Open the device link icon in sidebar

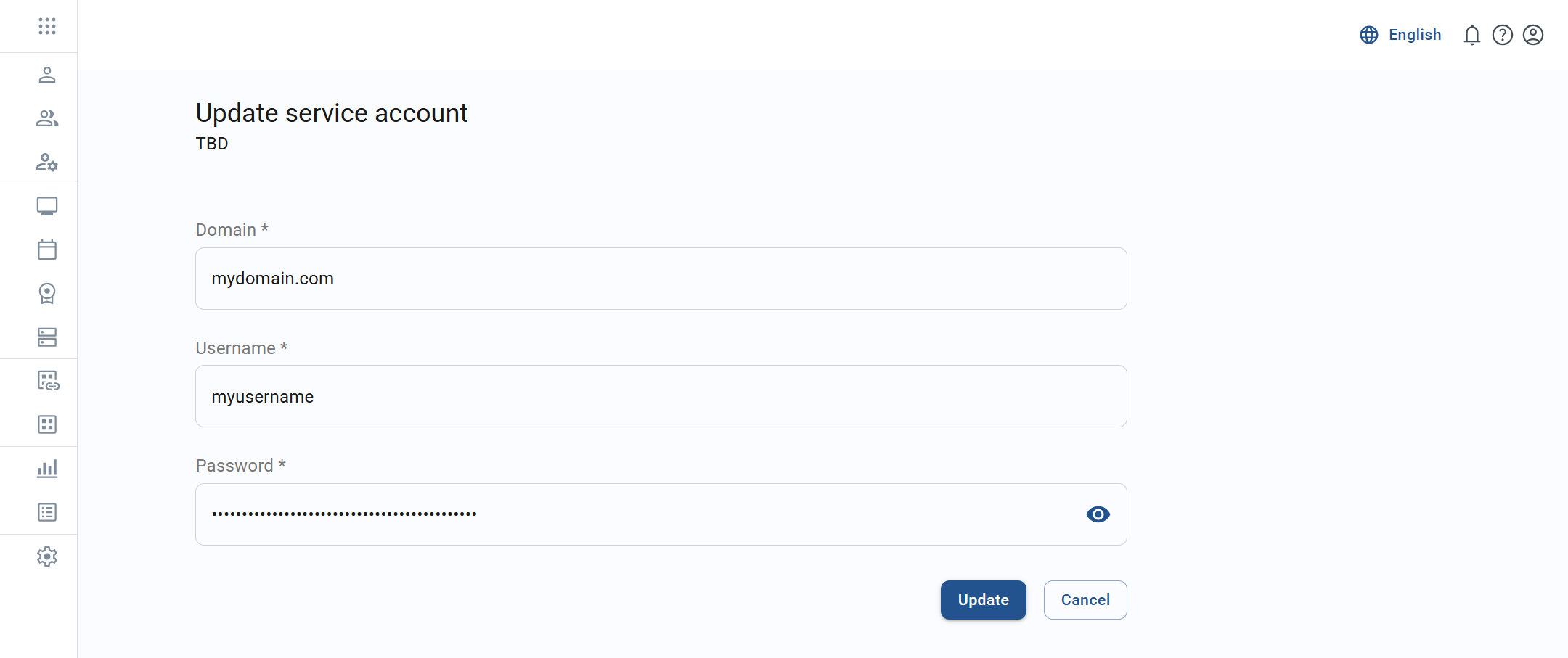tap(48, 381)
